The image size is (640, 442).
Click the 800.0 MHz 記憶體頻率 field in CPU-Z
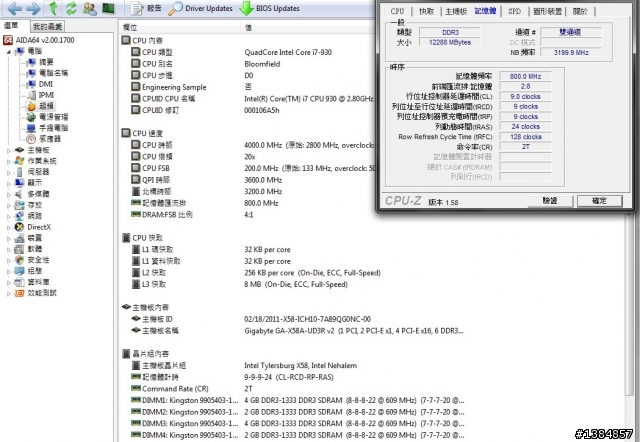pyautogui.click(x=525, y=76)
